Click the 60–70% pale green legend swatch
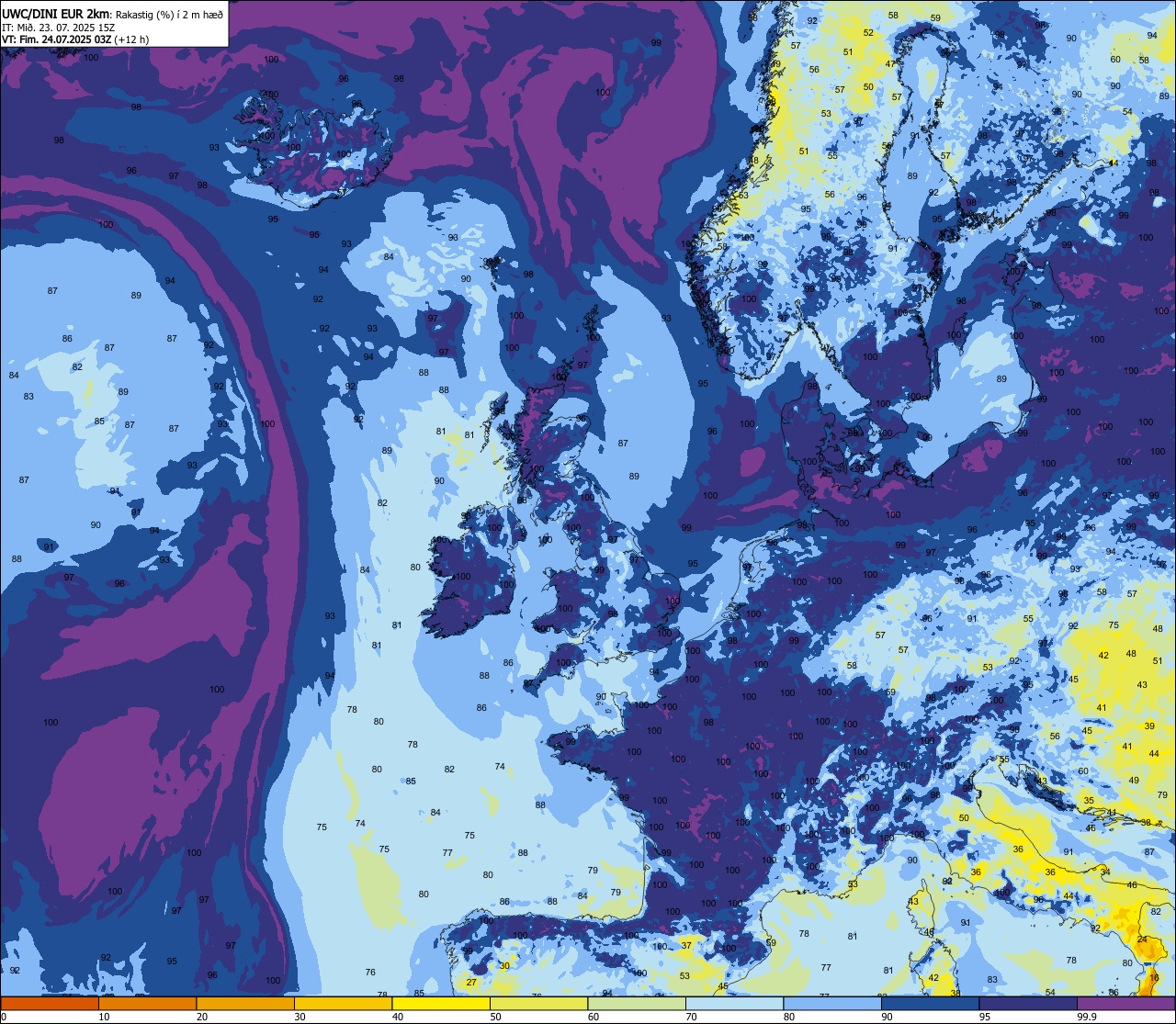The height and width of the screenshot is (1024, 1176). 637,1004
